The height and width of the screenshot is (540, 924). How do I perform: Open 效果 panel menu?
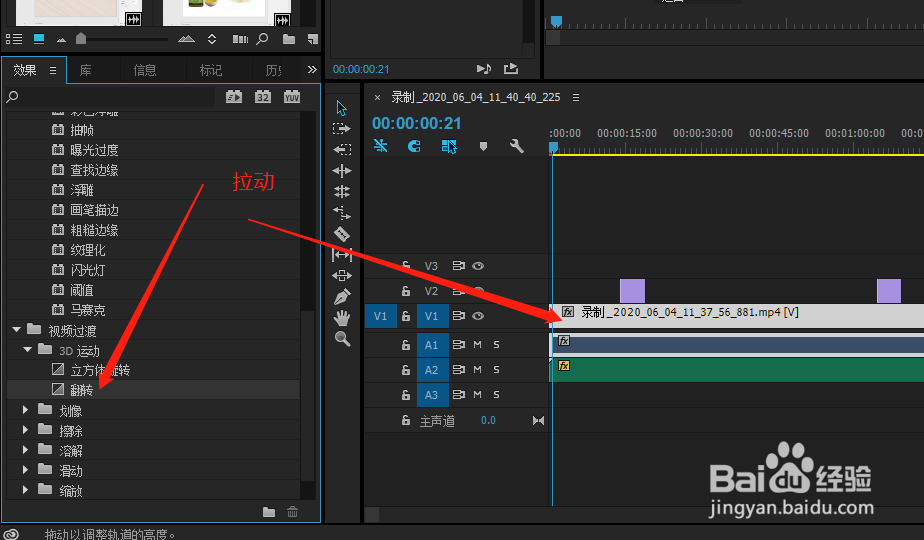click(53, 70)
